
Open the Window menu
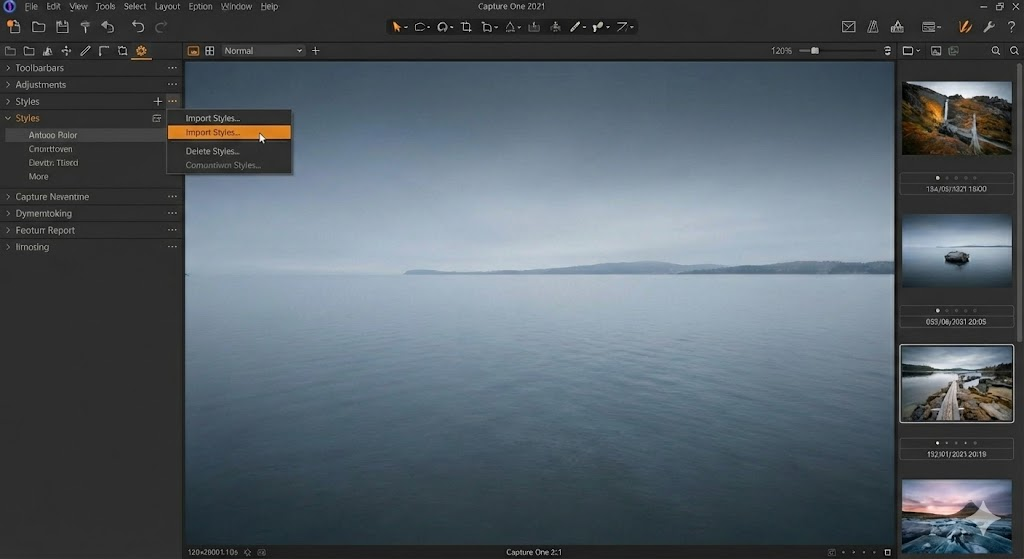pyautogui.click(x=236, y=7)
